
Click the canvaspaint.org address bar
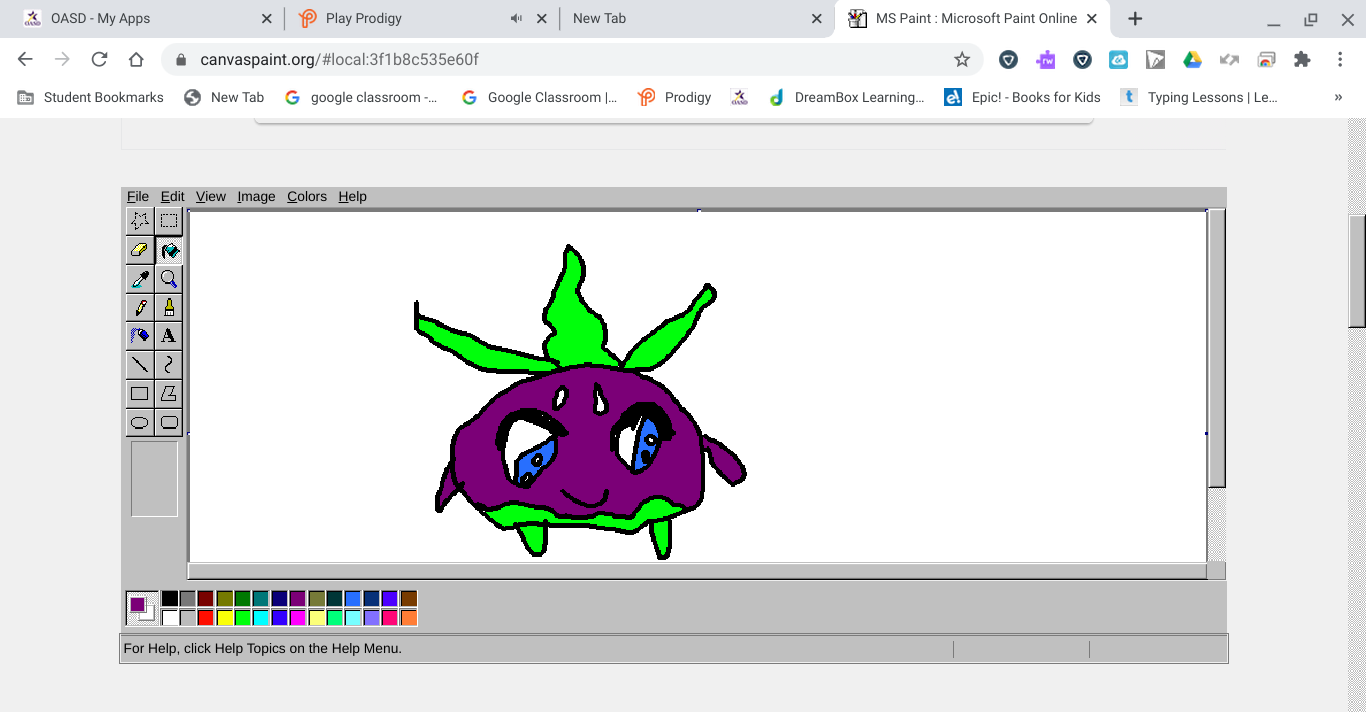tap(560, 60)
